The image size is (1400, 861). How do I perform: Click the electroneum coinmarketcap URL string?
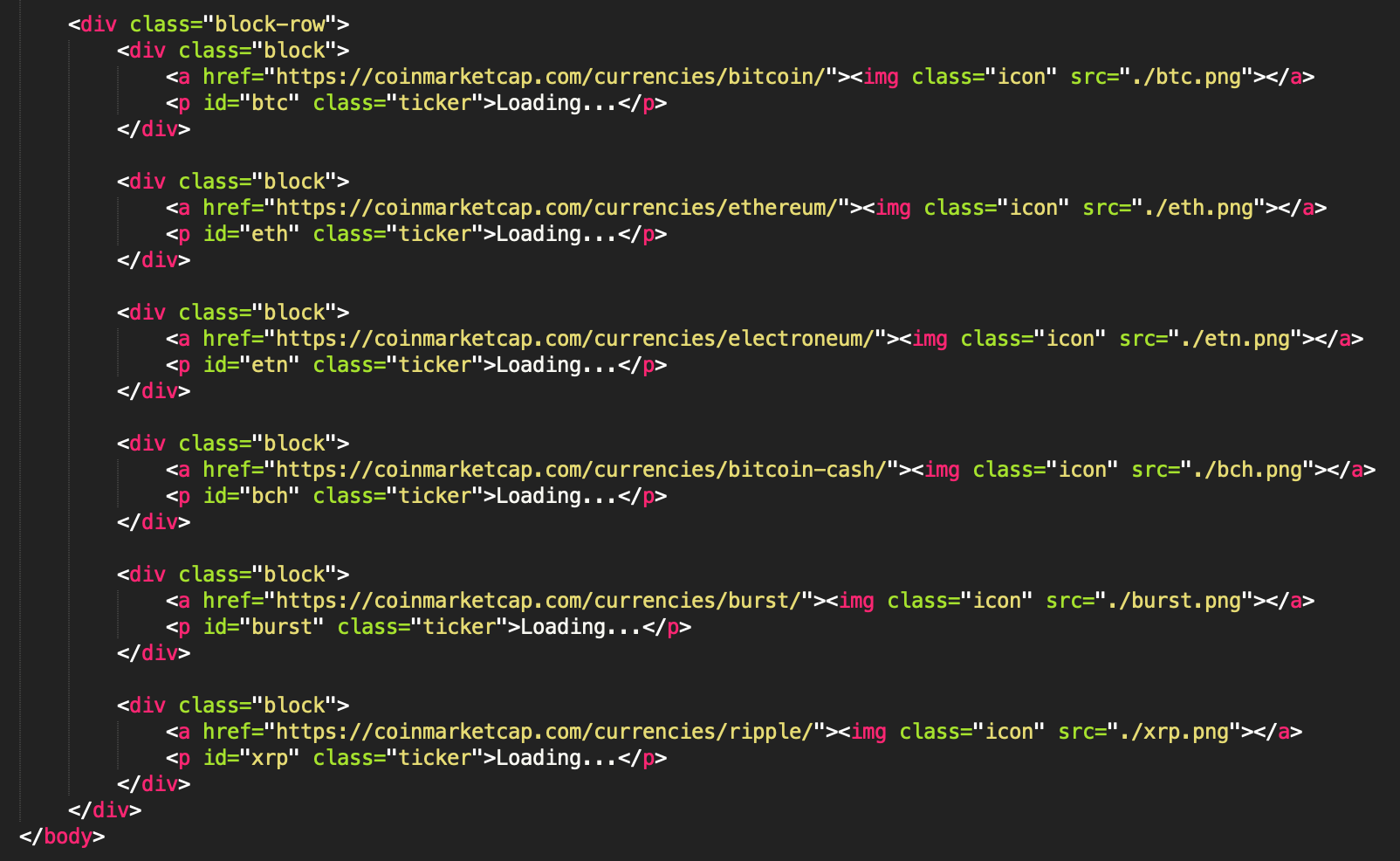click(x=575, y=339)
